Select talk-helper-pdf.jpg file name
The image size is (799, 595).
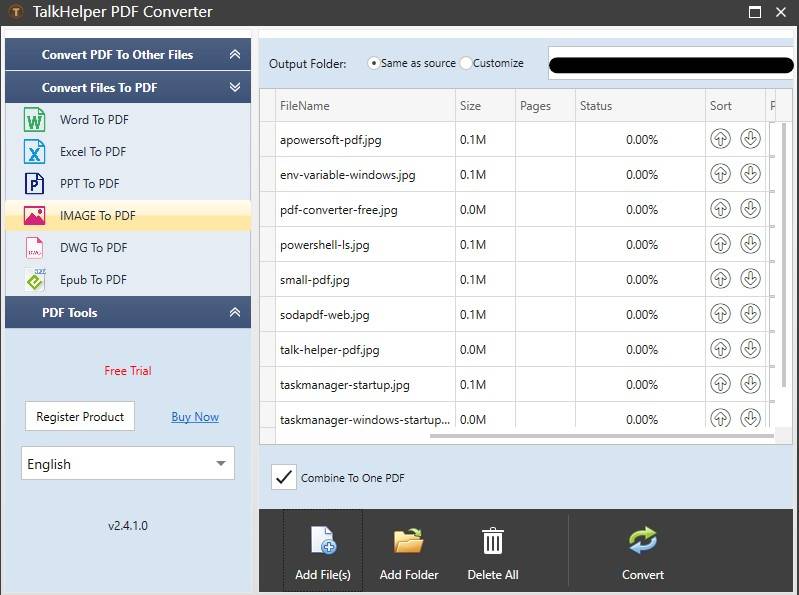pyautogui.click(x=330, y=350)
